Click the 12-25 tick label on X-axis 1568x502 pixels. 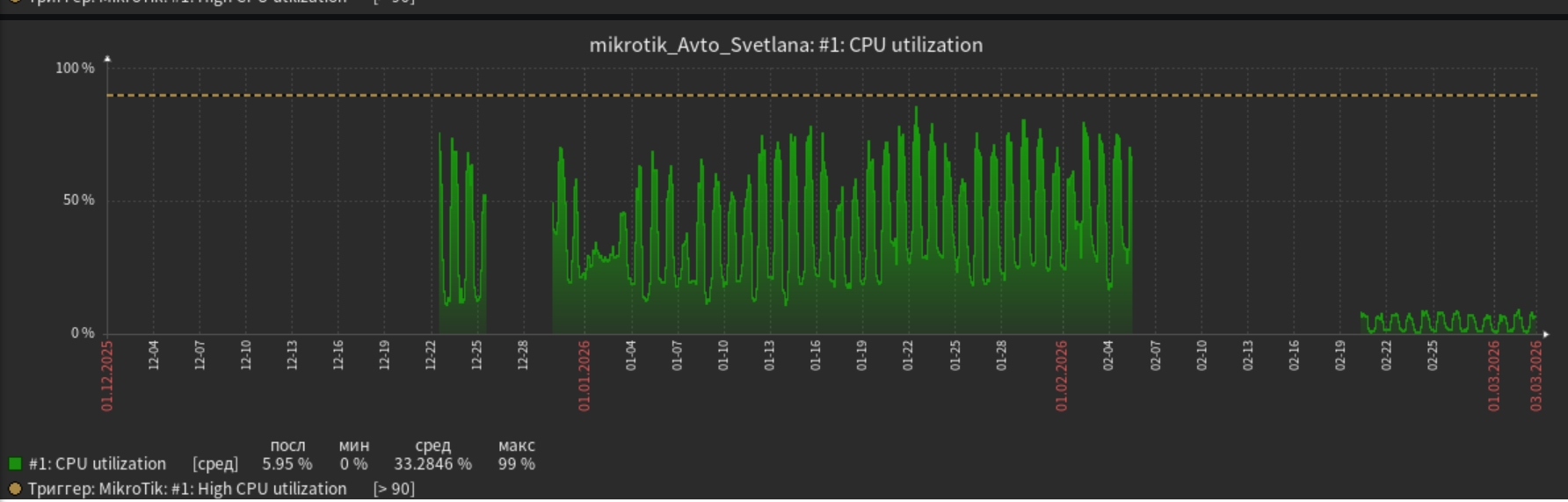pyautogui.click(x=476, y=355)
